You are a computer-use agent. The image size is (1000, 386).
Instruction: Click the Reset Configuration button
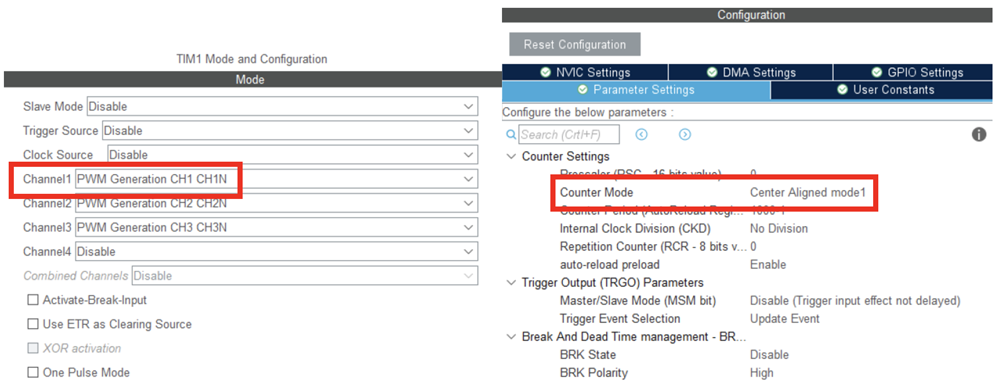click(x=575, y=45)
